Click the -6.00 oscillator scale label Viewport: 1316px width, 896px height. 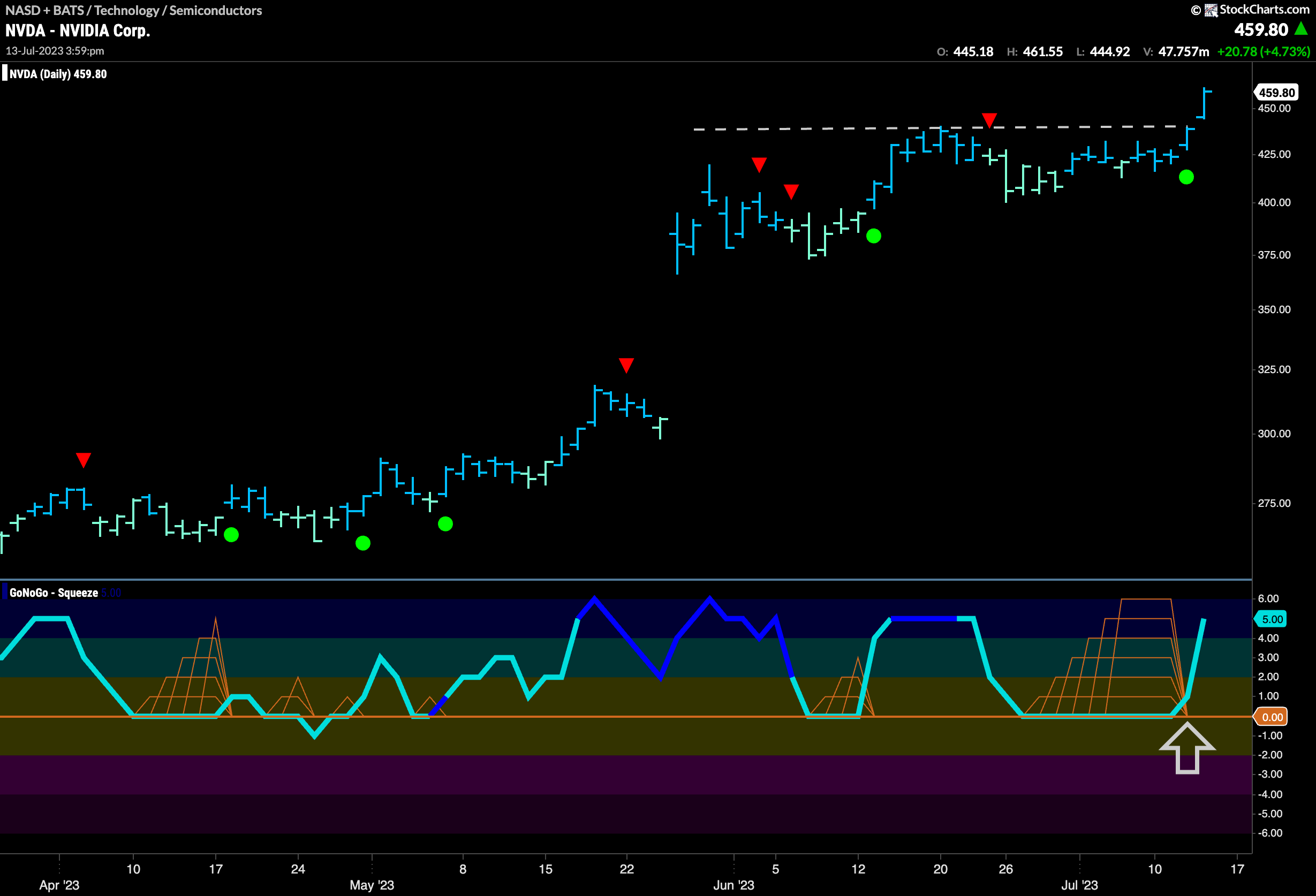tap(1269, 833)
